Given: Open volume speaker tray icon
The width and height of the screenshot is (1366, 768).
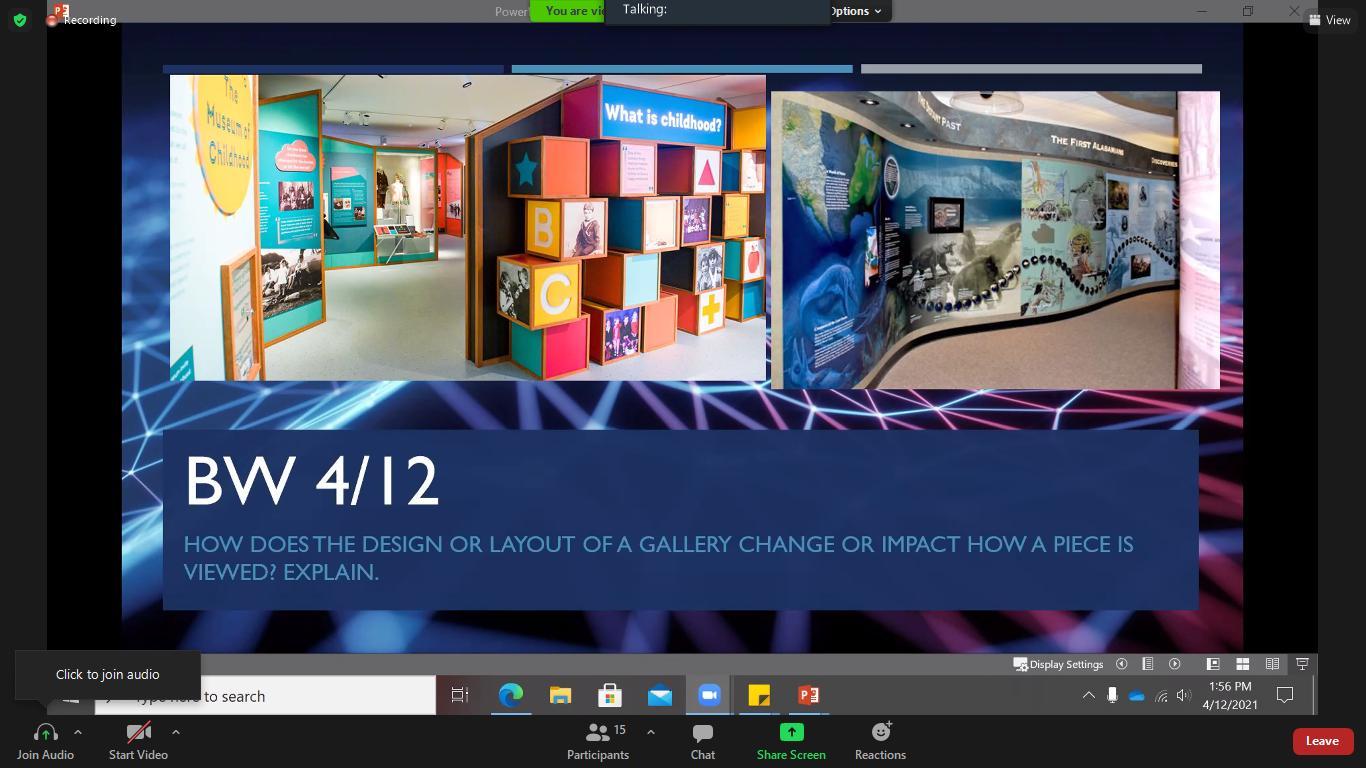Looking at the screenshot, I should tap(1184, 696).
